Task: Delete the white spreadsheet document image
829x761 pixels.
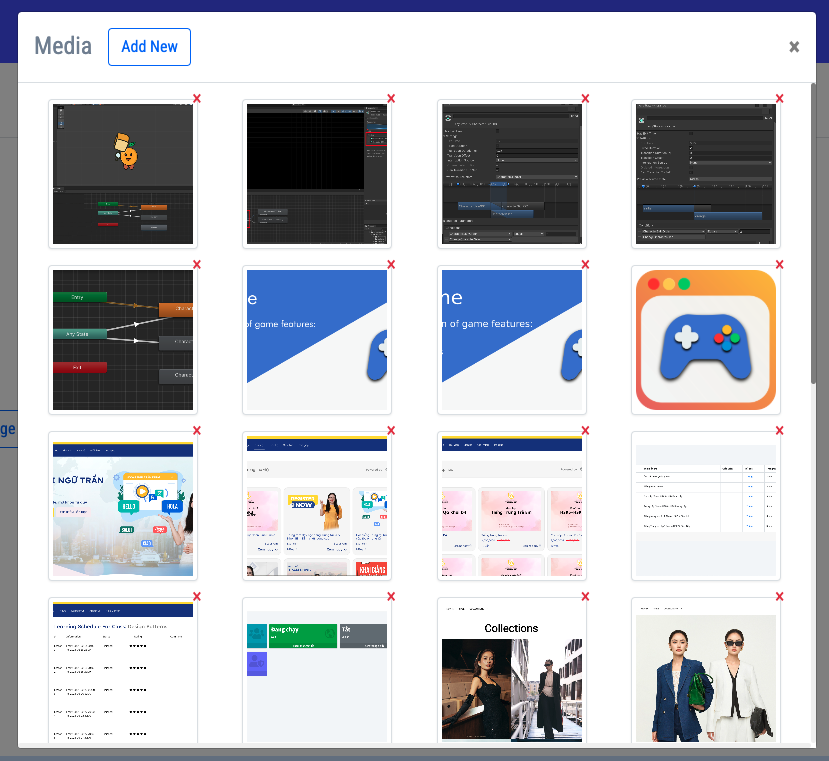Action: point(778,430)
